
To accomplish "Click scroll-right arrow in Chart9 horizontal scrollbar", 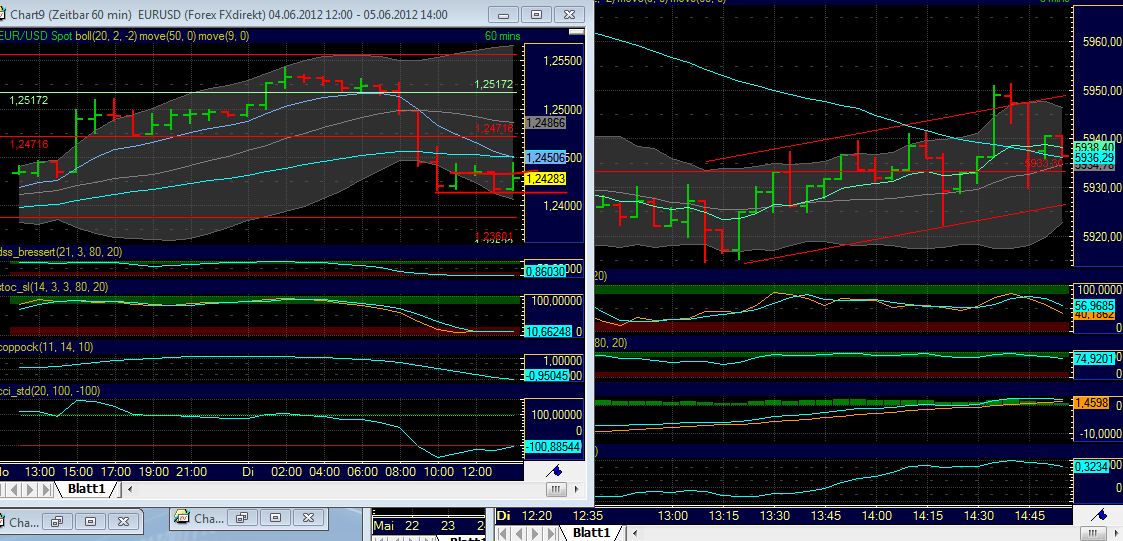I will point(577,489).
